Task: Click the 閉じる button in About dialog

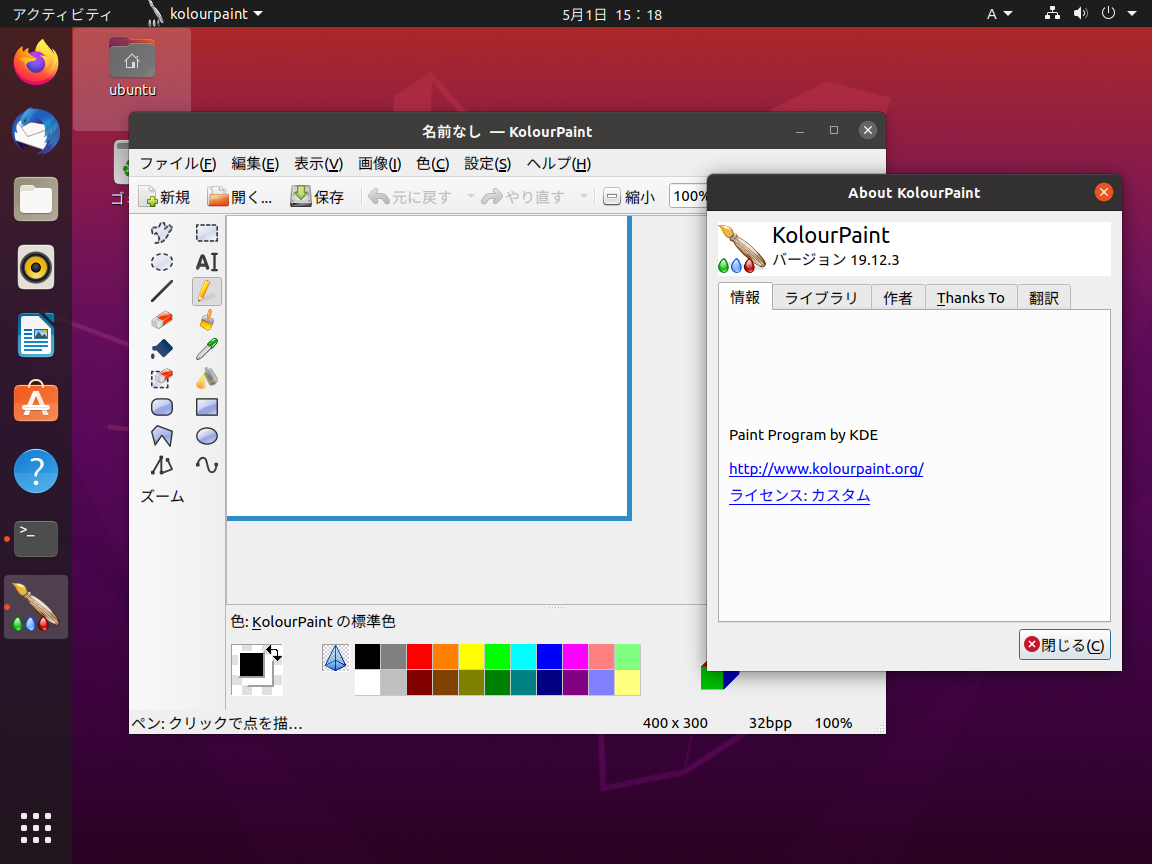Action: [1064, 644]
